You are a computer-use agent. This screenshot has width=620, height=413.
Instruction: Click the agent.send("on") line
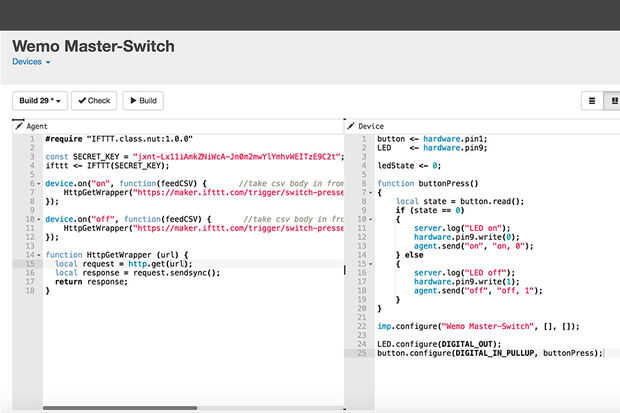point(474,246)
